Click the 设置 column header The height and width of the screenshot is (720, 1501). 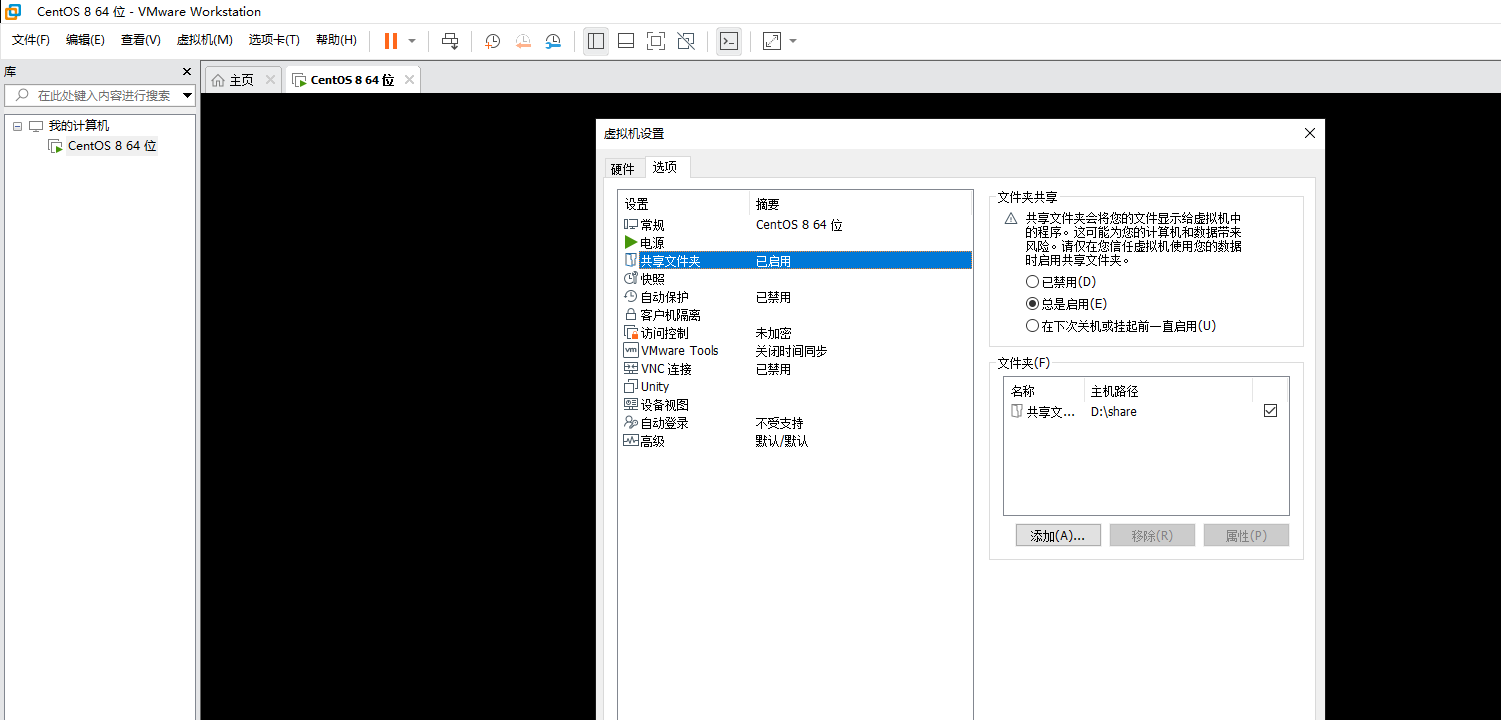[684, 204]
